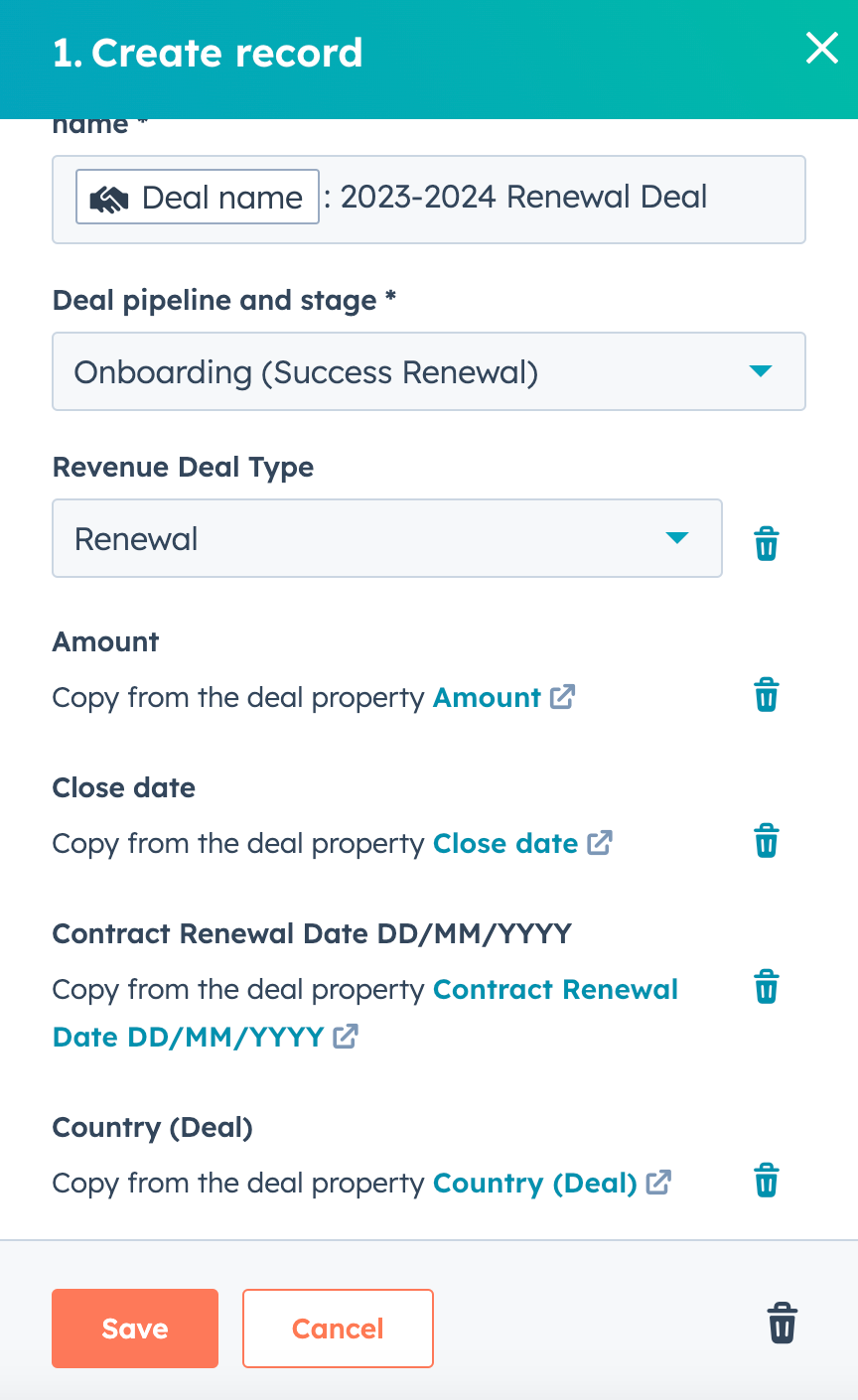
Task: Save the record action
Action: [x=135, y=1329]
